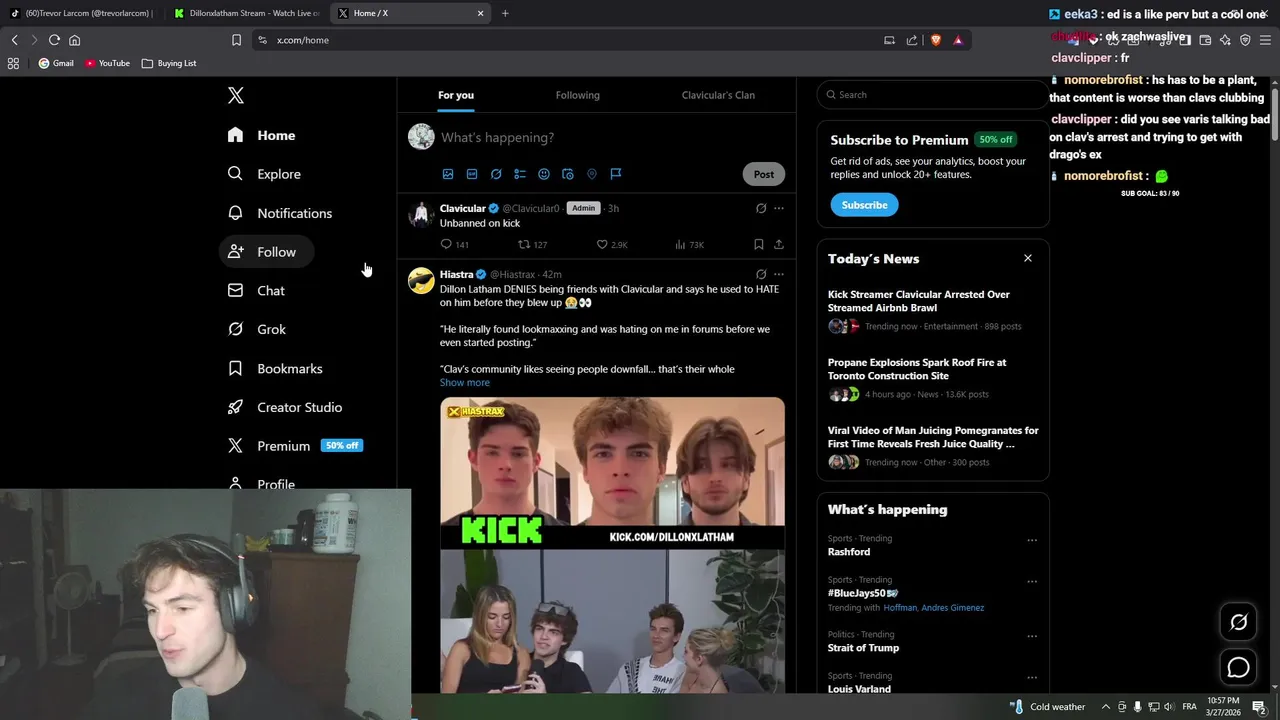
Task: Open more options for Rashford trend
Action: coord(1032,540)
